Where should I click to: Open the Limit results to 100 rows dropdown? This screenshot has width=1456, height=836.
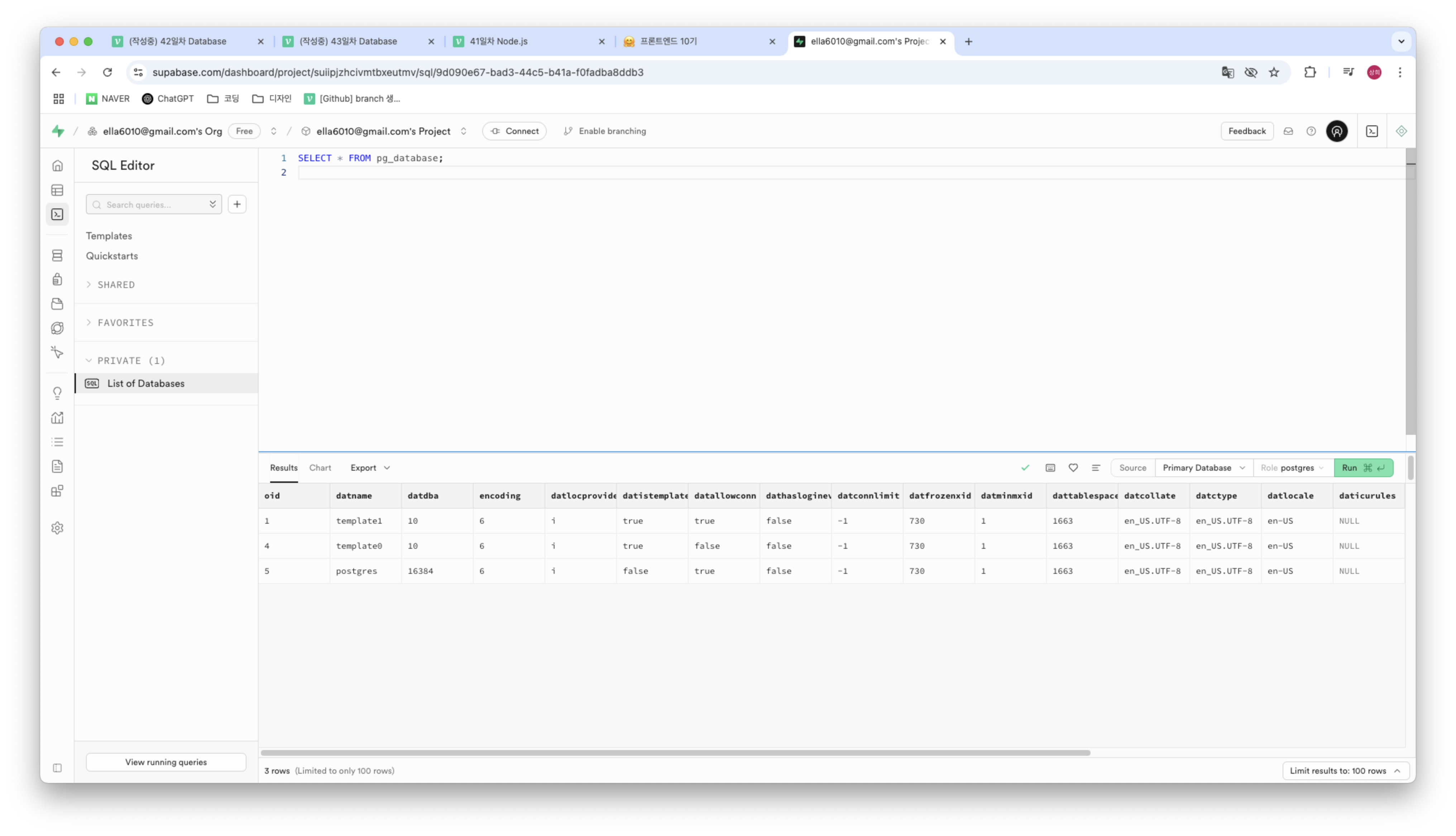pyautogui.click(x=1345, y=770)
